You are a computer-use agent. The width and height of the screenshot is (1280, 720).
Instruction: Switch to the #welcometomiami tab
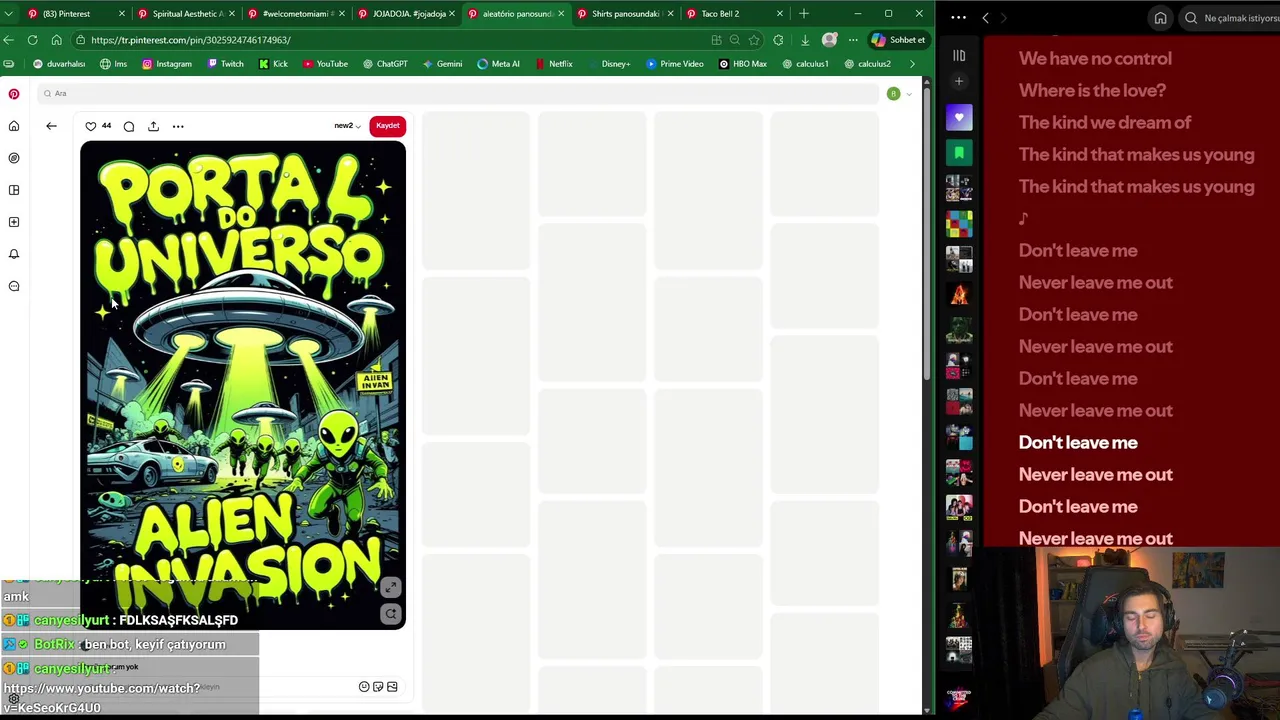(296, 14)
